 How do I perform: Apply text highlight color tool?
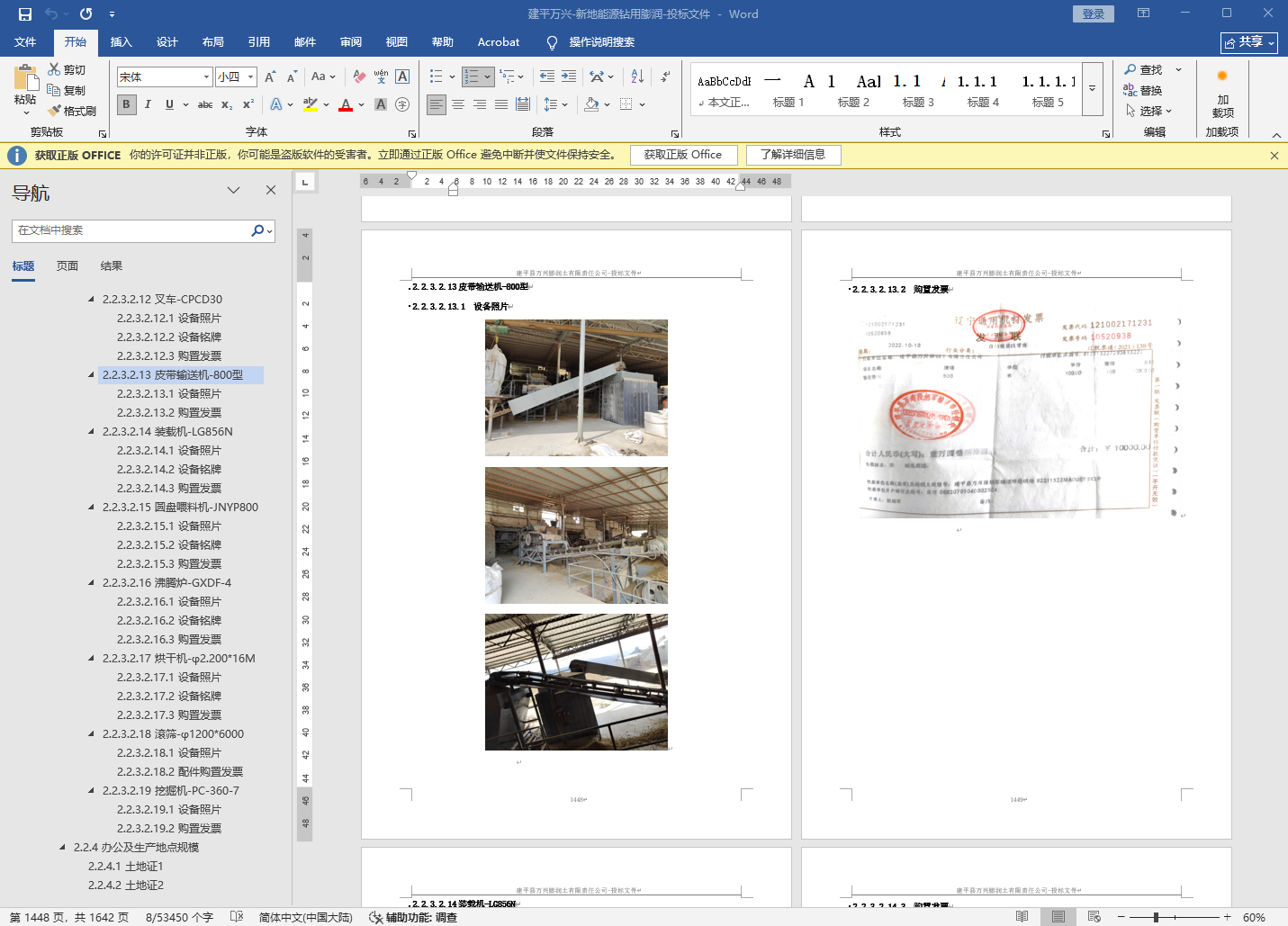311,104
